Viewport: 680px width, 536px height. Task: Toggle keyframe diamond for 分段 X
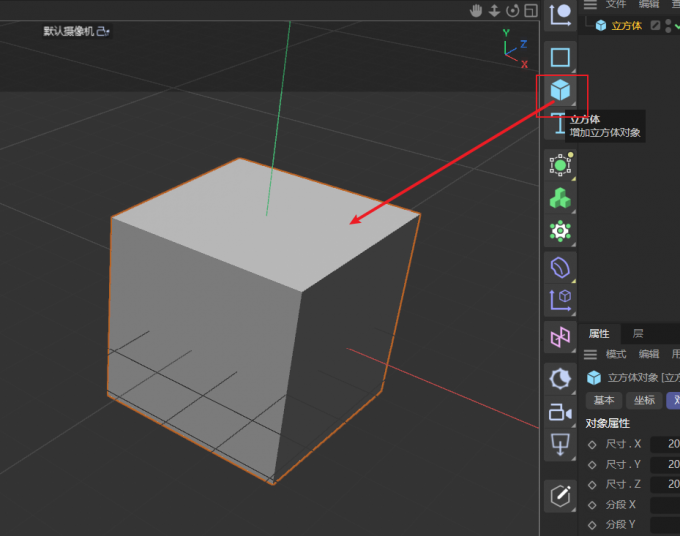(x=592, y=505)
